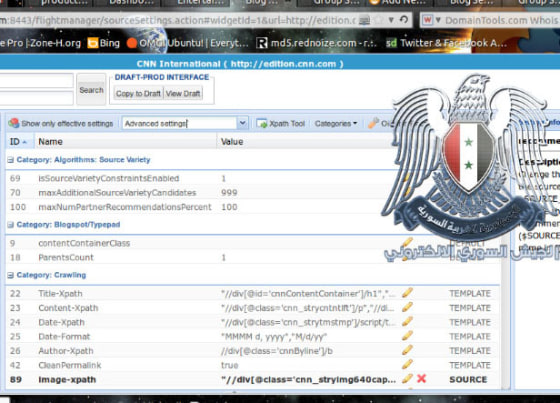The height and width of the screenshot is (403, 560).
Task: Select Content-Xpath setting name
Action: point(68,308)
